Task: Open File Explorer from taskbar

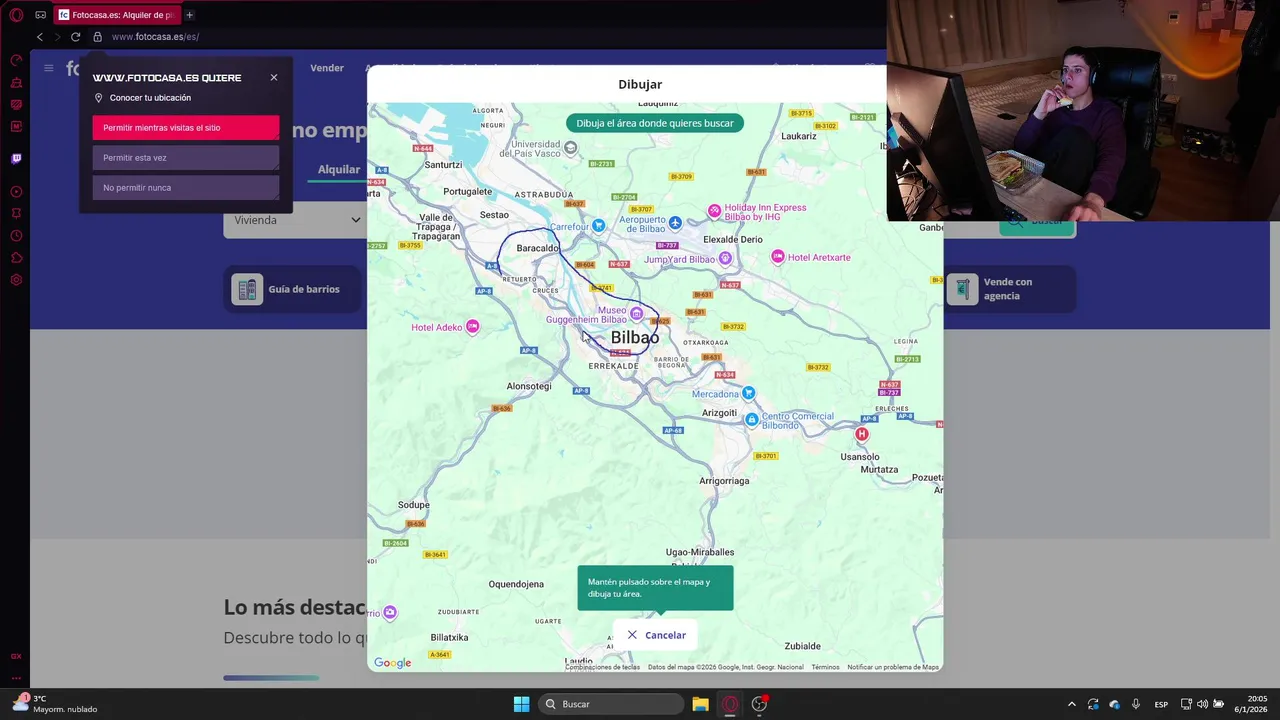Action: [700, 704]
